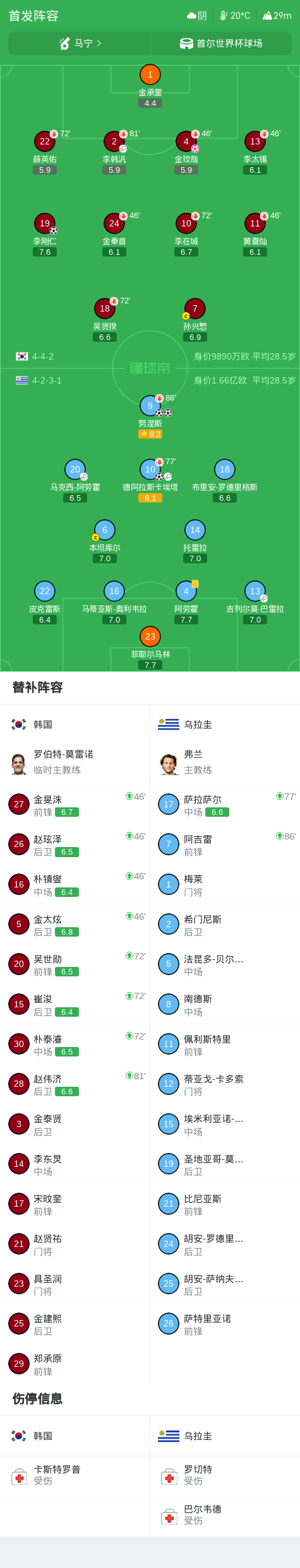Open substitute 金旻洙 number 27 row
This screenshot has width=300, height=1568.
point(75,804)
